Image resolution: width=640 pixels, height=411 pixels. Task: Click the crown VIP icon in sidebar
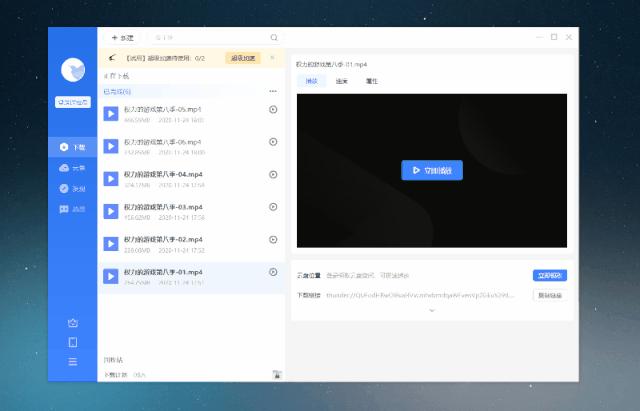click(x=73, y=323)
